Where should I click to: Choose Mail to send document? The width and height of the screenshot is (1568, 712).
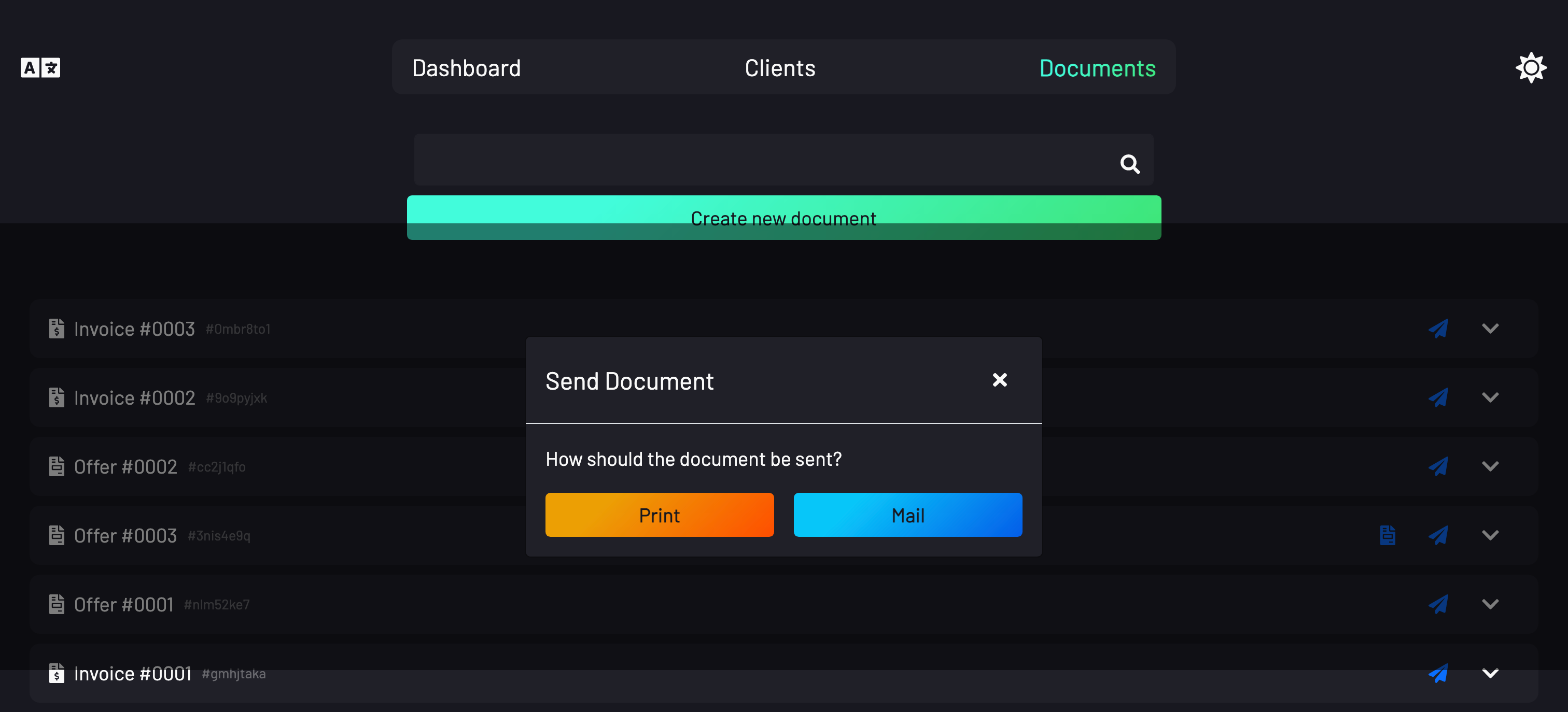tap(907, 515)
